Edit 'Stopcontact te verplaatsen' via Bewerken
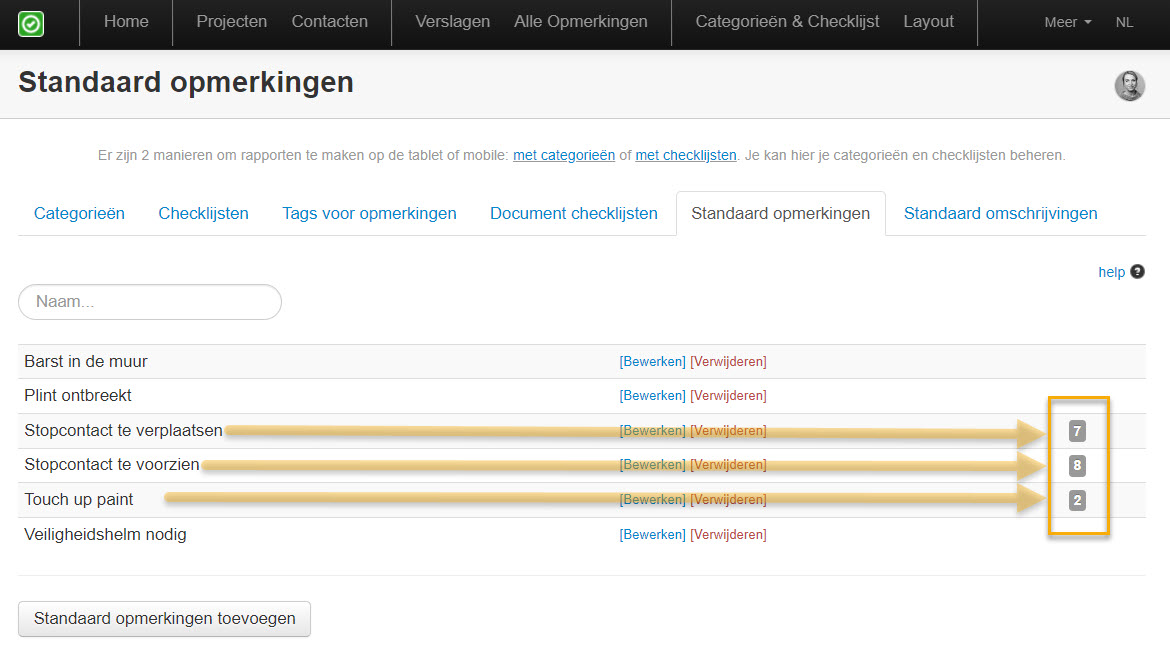Viewport: 1170px width, 656px height. (652, 431)
